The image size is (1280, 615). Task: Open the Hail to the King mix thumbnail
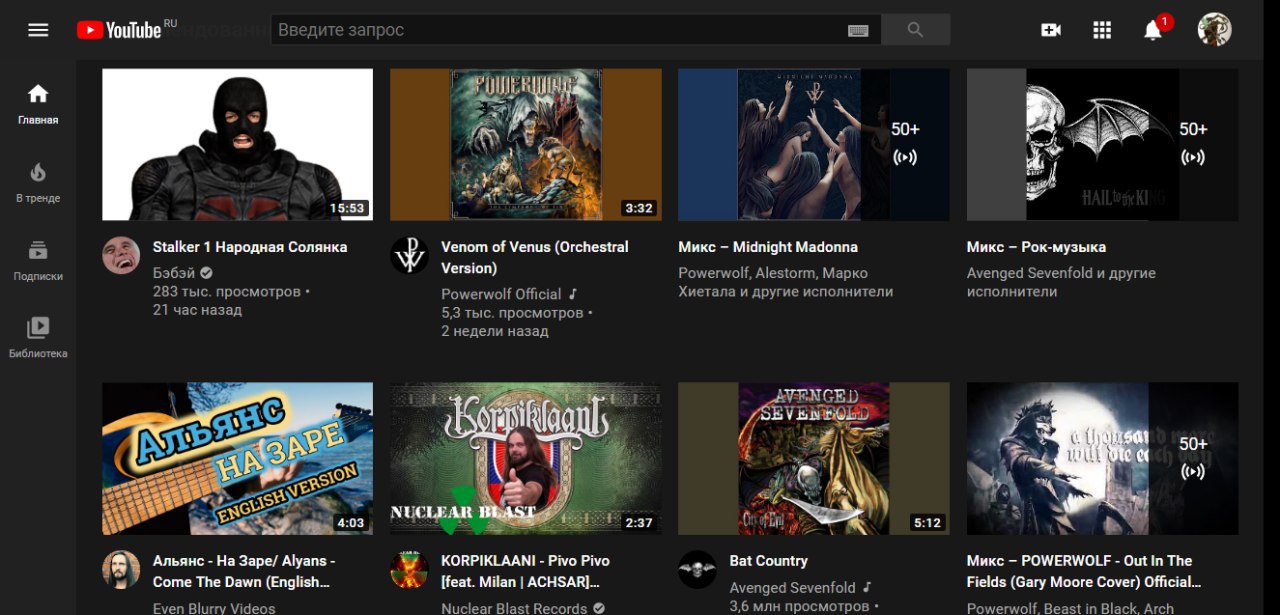(1102, 144)
